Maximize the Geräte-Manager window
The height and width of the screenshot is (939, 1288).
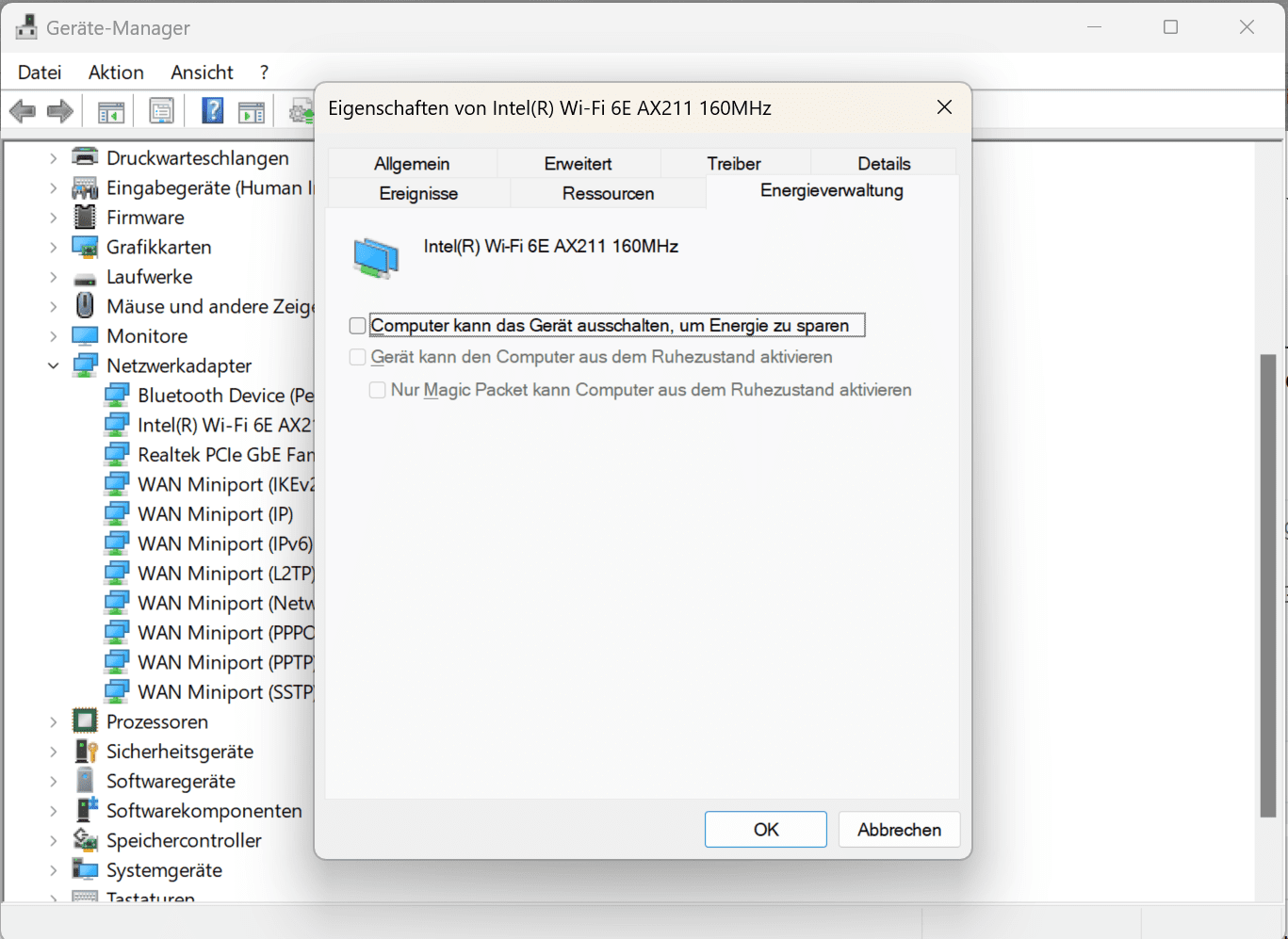[1170, 27]
